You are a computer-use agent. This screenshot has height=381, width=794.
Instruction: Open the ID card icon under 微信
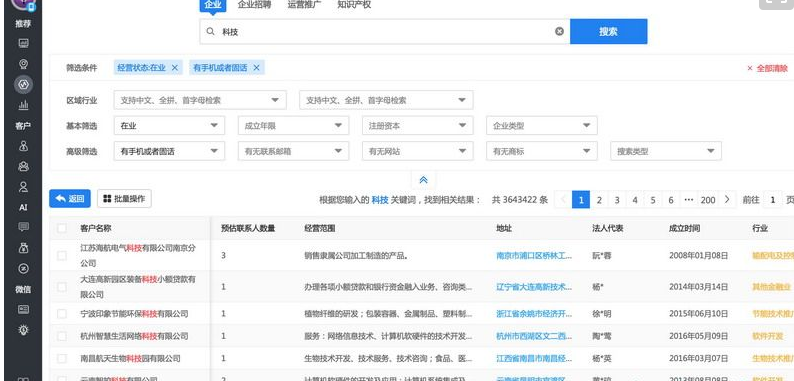pyautogui.click(x=23, y=309)
